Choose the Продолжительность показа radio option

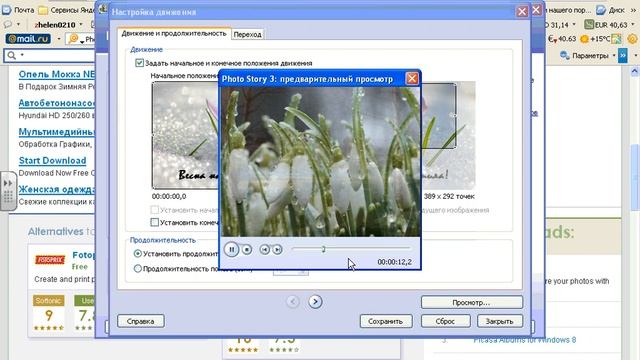coord(138,269)
